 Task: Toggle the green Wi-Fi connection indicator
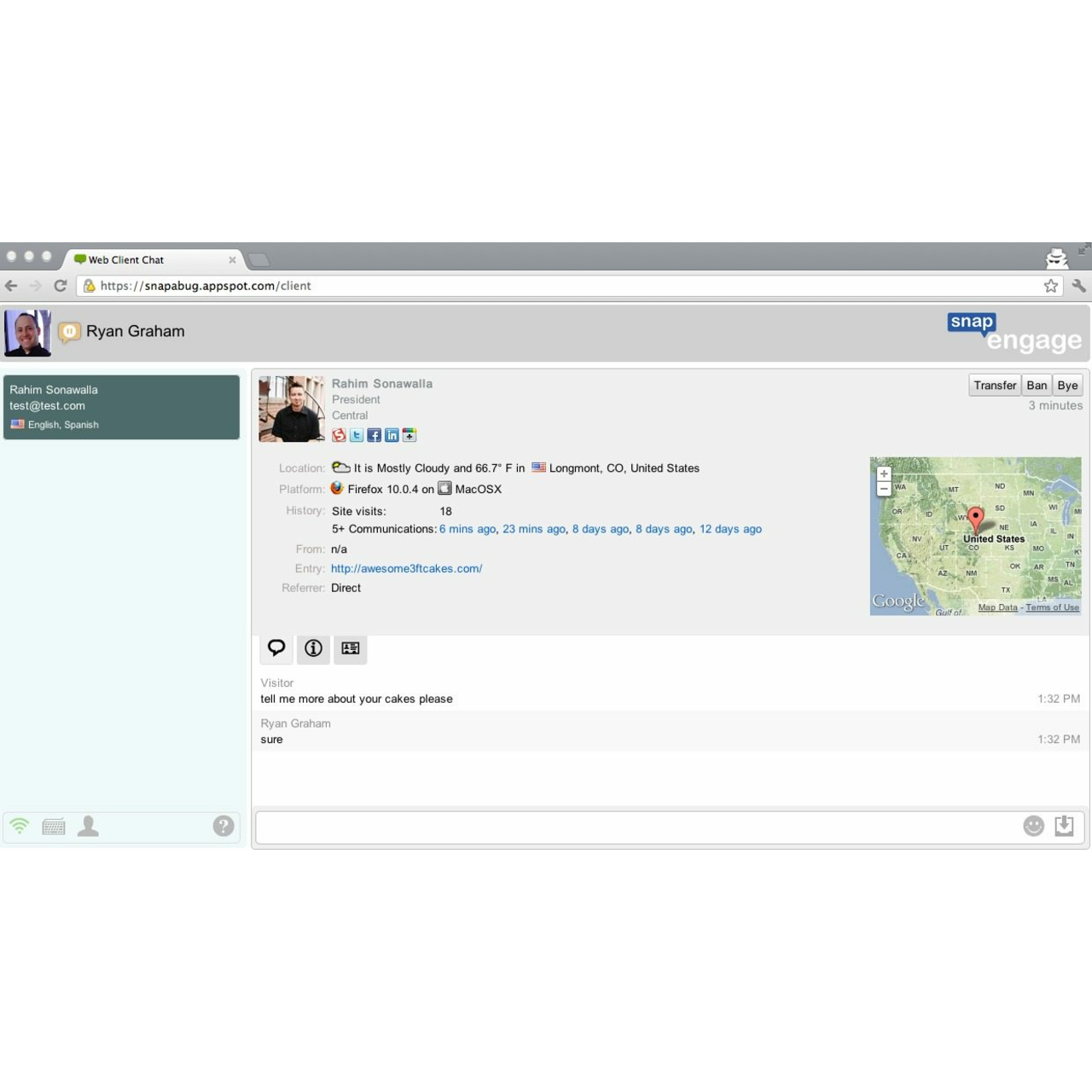coord(19,826)
